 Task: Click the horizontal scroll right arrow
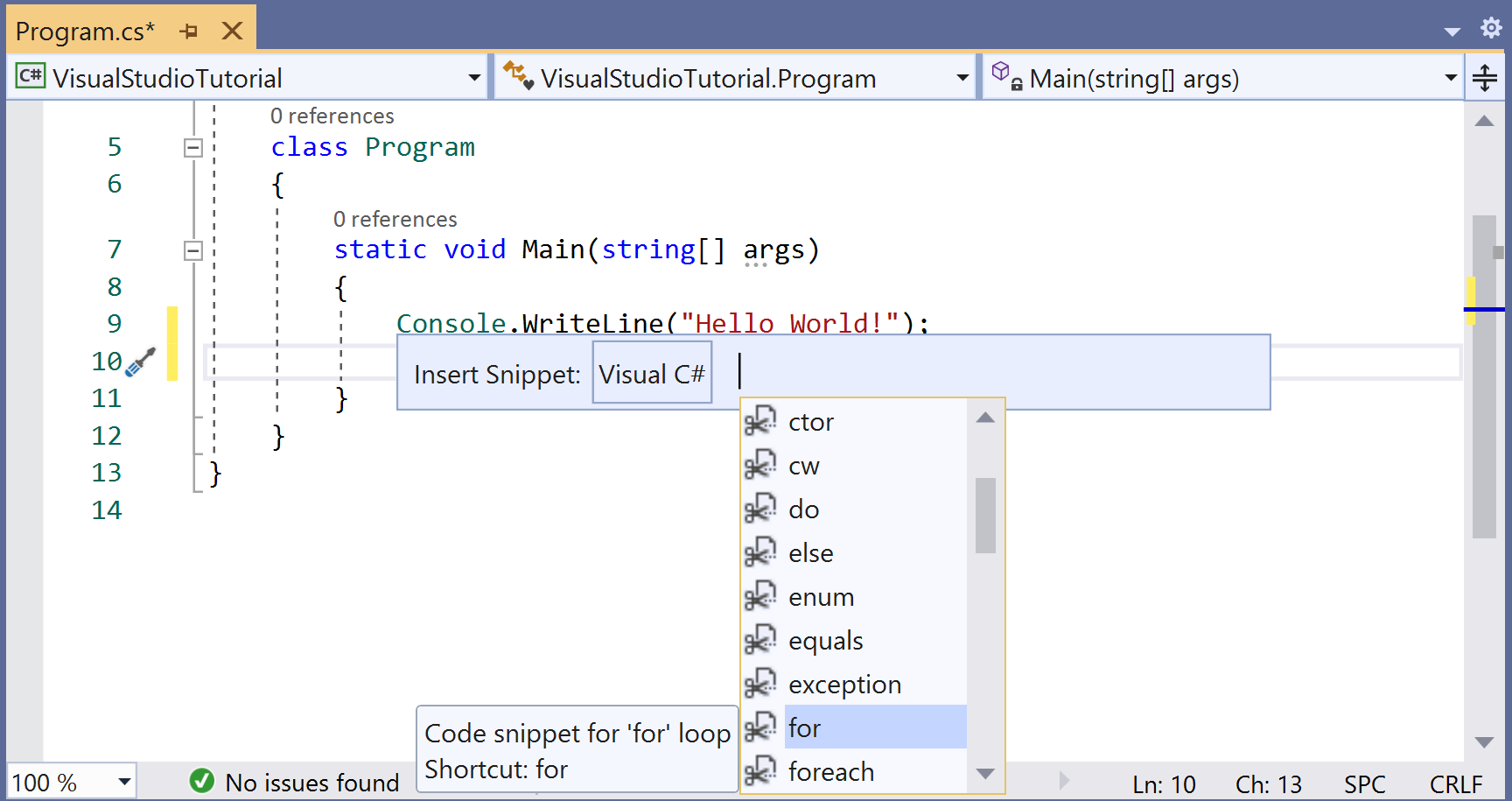tap(1064, 781)
